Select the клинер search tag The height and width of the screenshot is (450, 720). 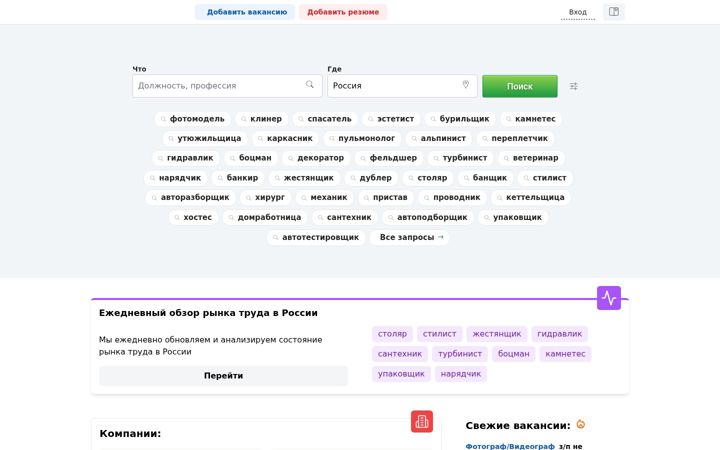coord(262,119)
